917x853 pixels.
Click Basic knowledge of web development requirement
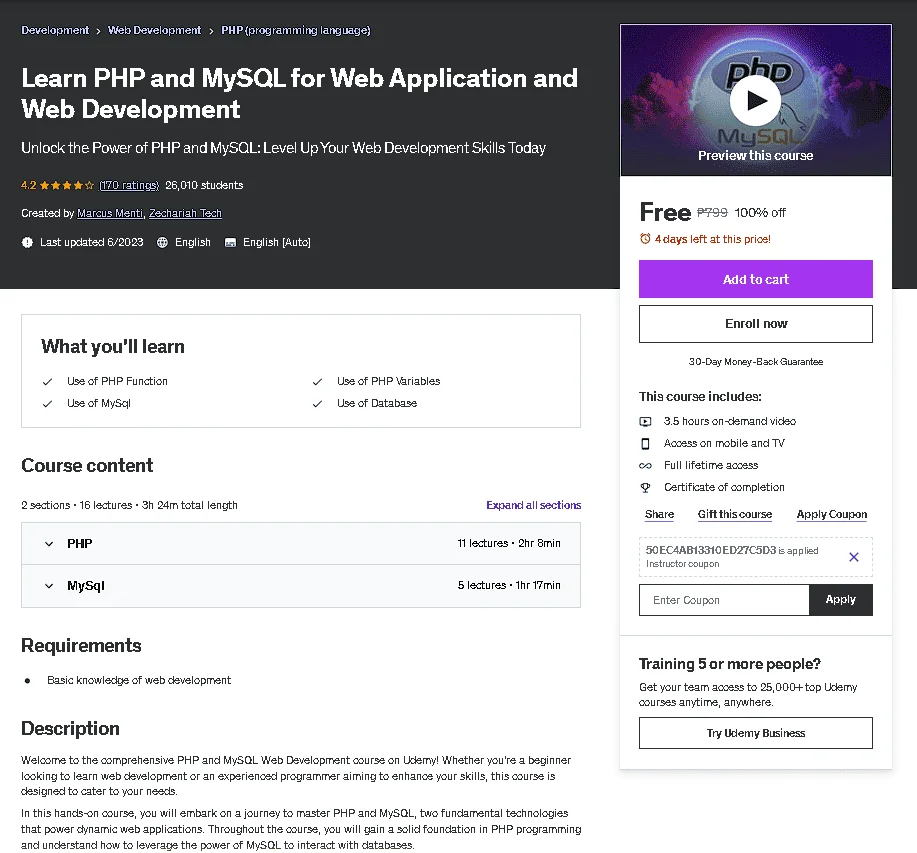tap(139, 681)
